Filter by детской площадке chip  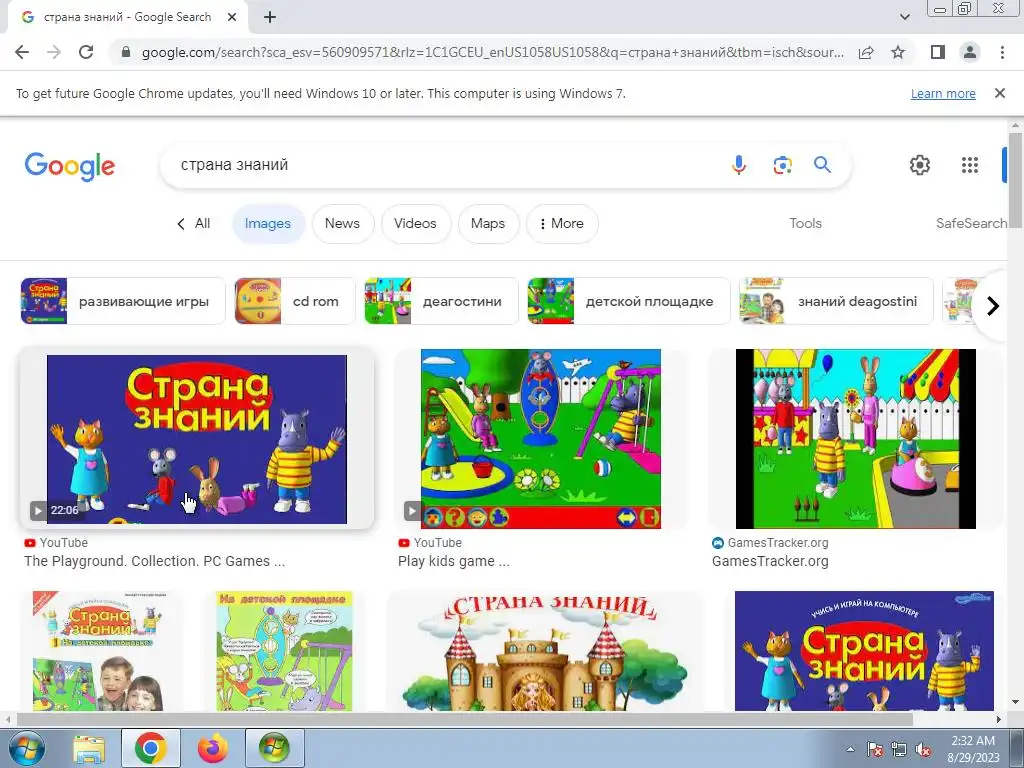(628, 301)
